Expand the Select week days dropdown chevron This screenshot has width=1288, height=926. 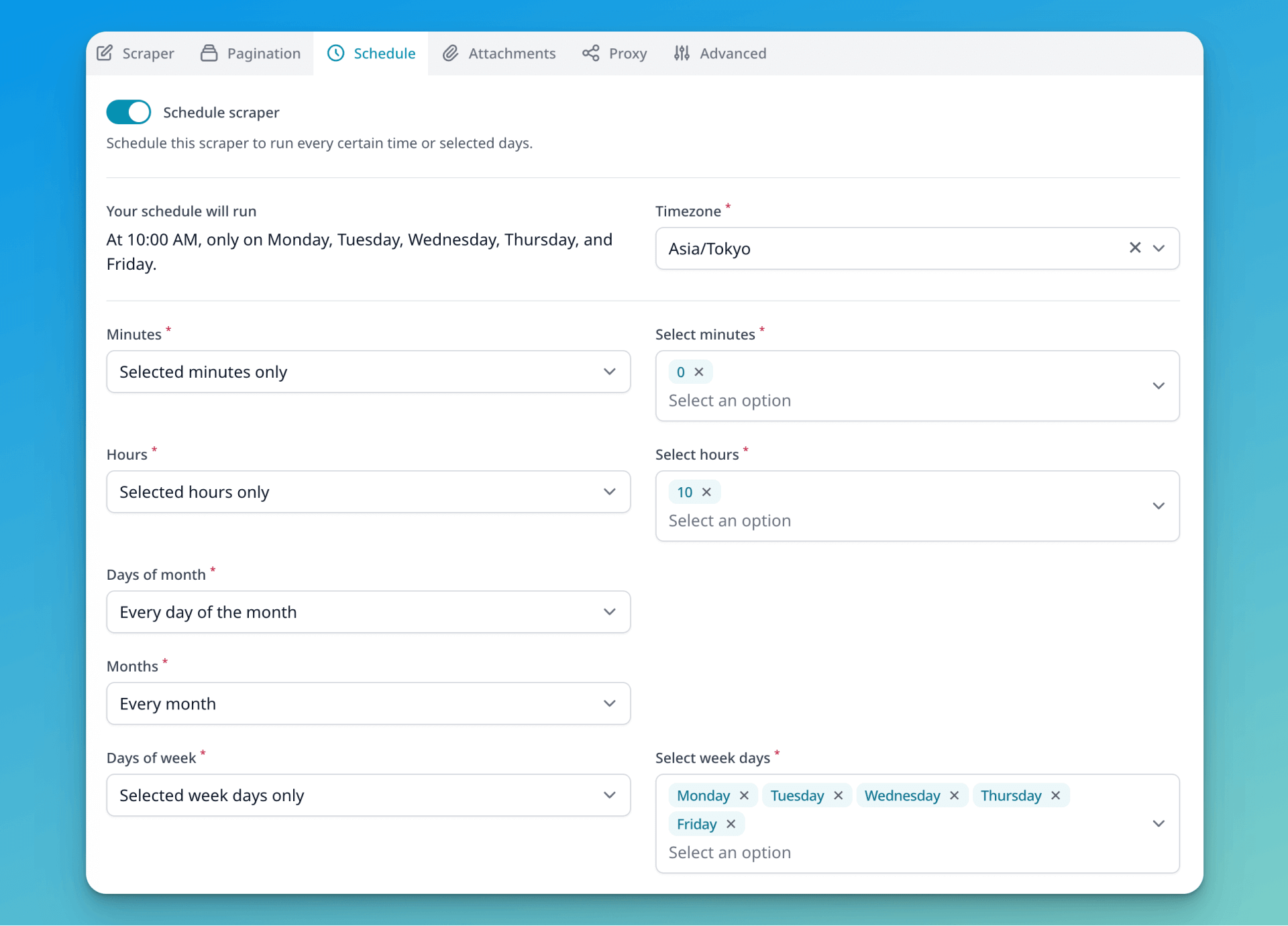1159,823
